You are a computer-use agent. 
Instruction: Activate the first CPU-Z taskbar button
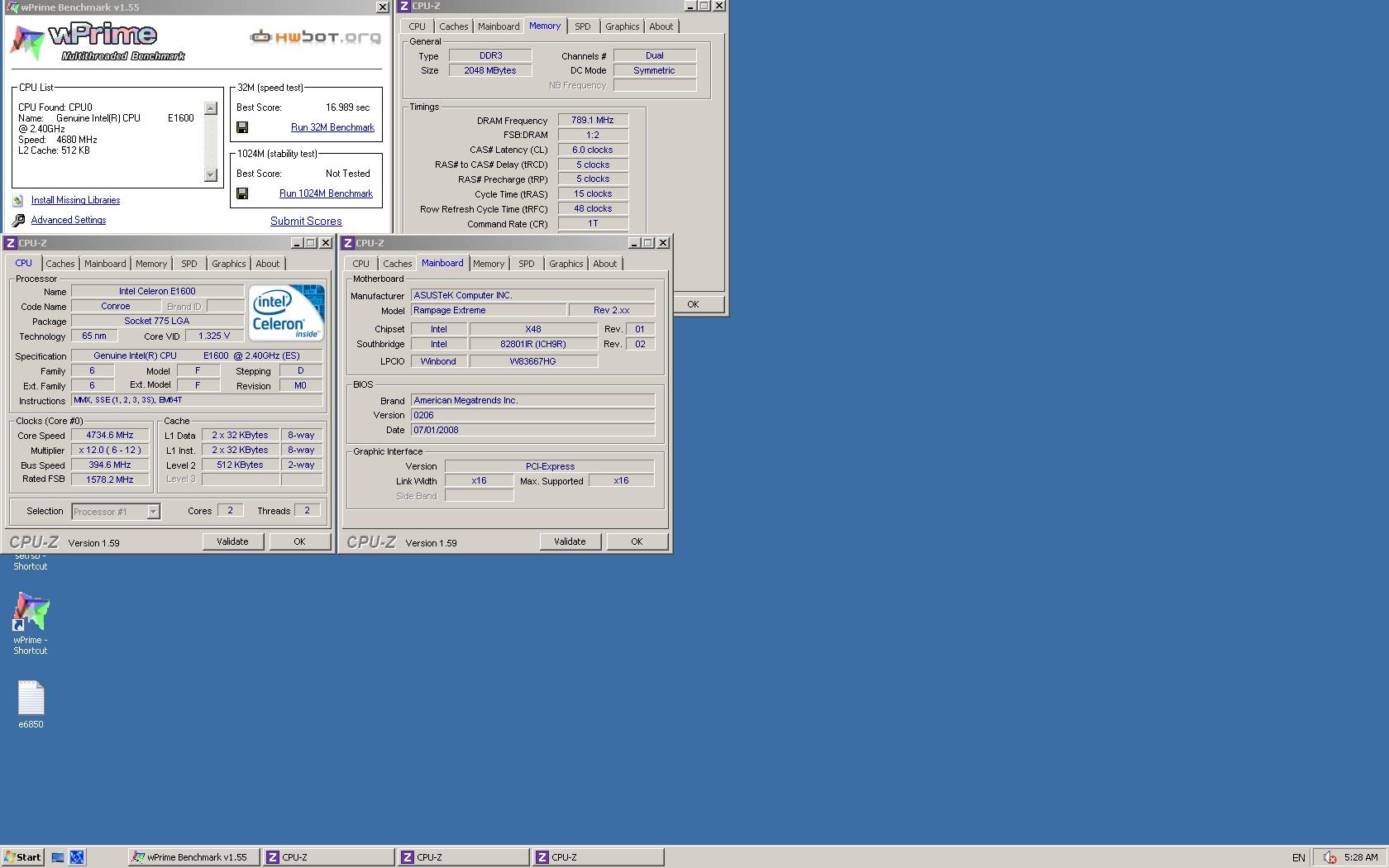click(x=328, y=857)
